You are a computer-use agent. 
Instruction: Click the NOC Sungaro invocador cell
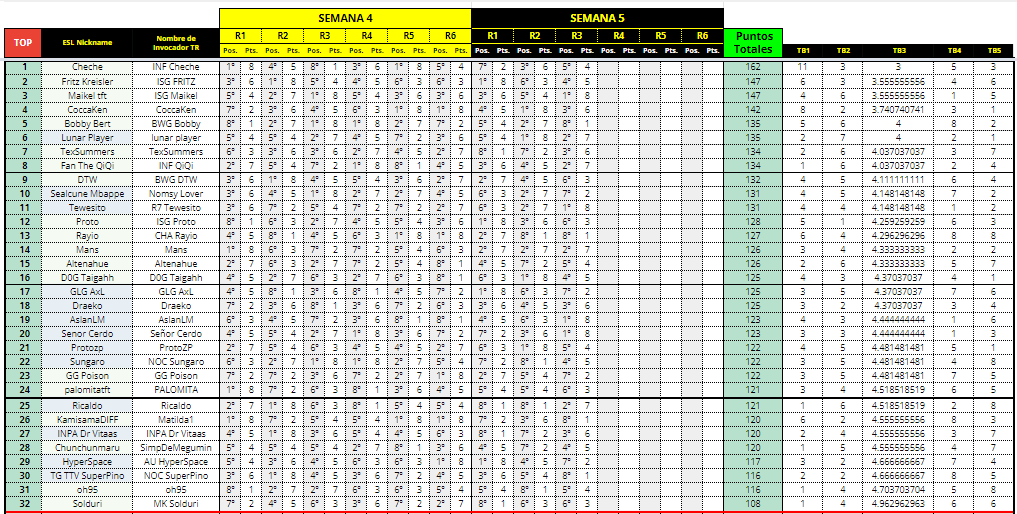pos(176,361)
